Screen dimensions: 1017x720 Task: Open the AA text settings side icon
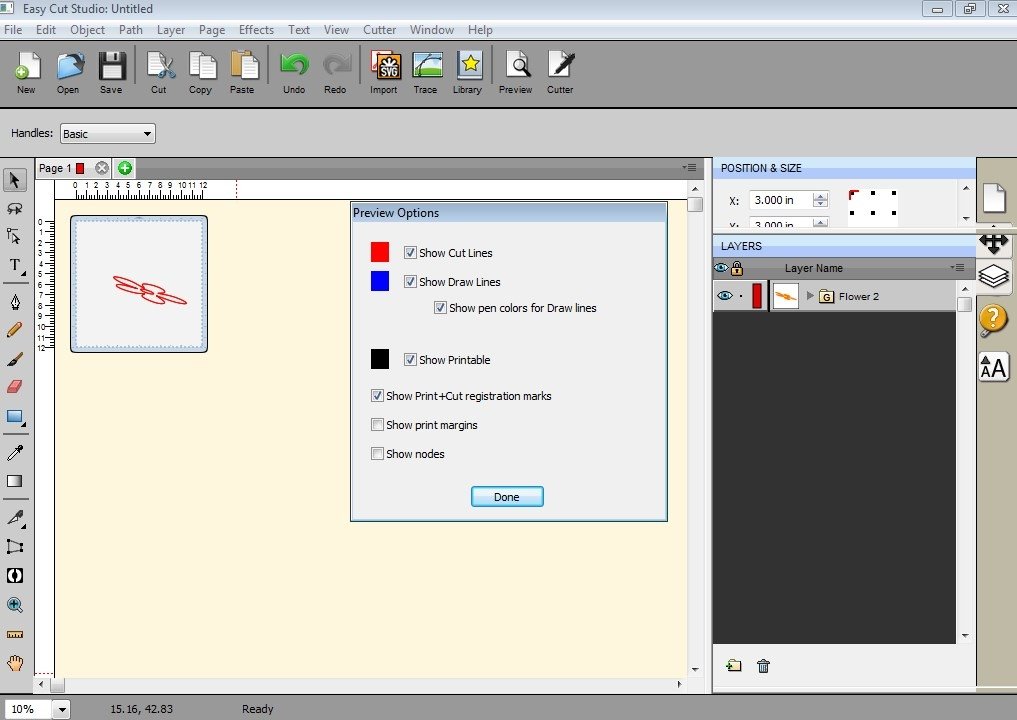click(x=993, y=368)
